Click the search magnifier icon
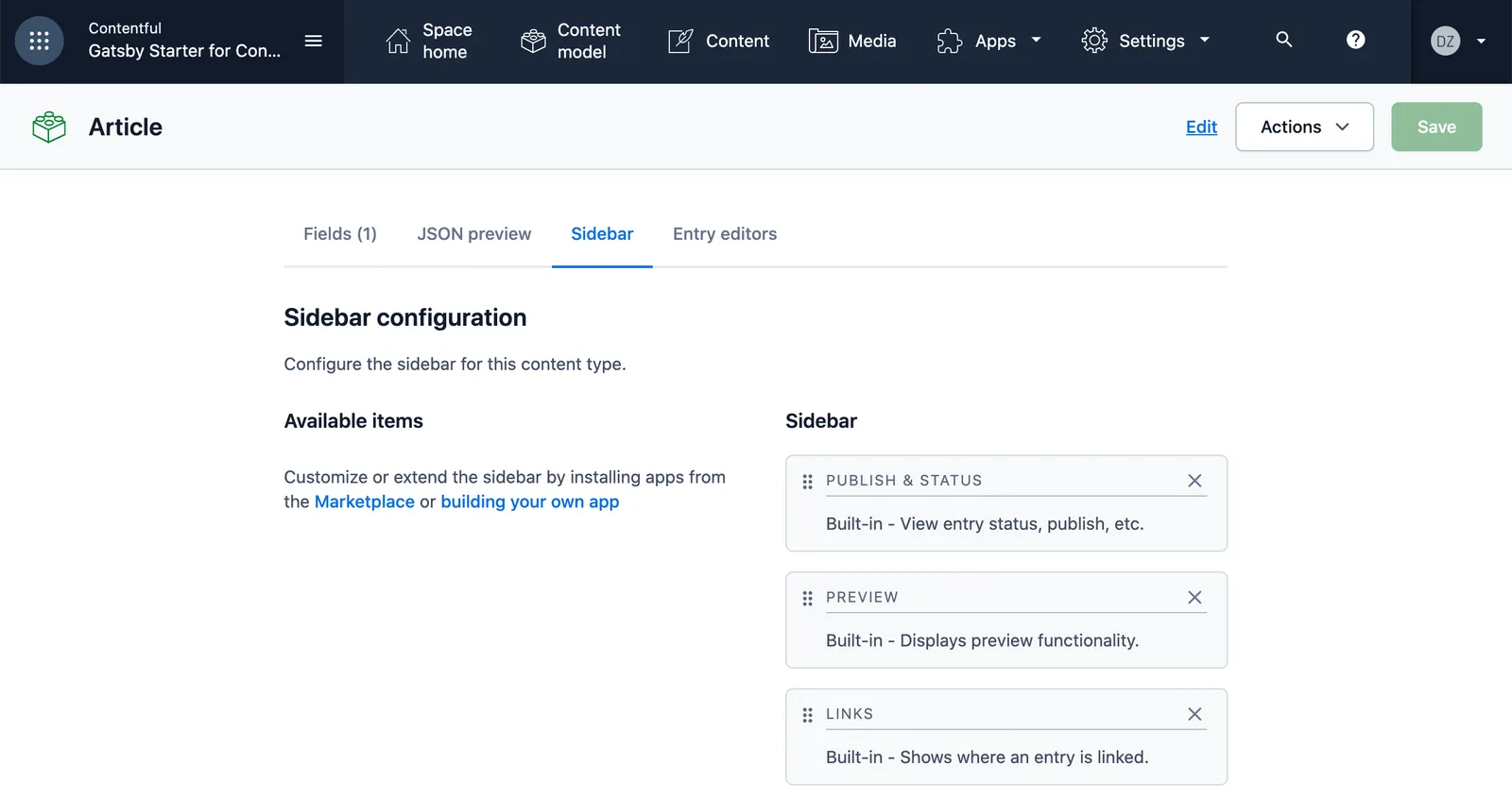 [x=1284, y=40]
